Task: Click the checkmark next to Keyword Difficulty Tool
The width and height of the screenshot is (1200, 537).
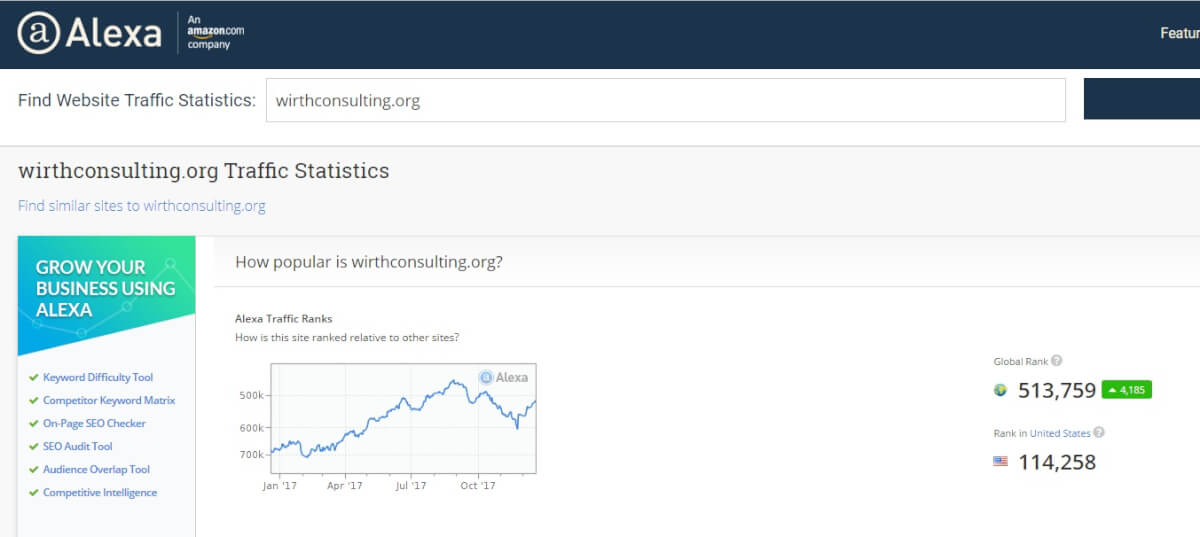Action: click(x=34, y=378)
